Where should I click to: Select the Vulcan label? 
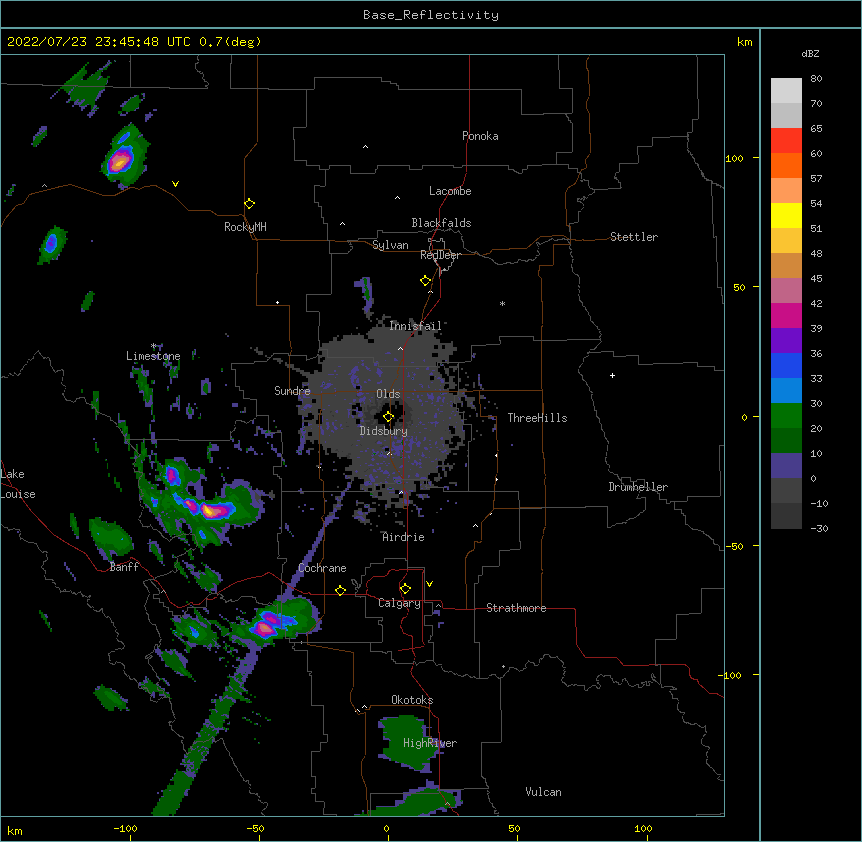(x=543, y=792)
